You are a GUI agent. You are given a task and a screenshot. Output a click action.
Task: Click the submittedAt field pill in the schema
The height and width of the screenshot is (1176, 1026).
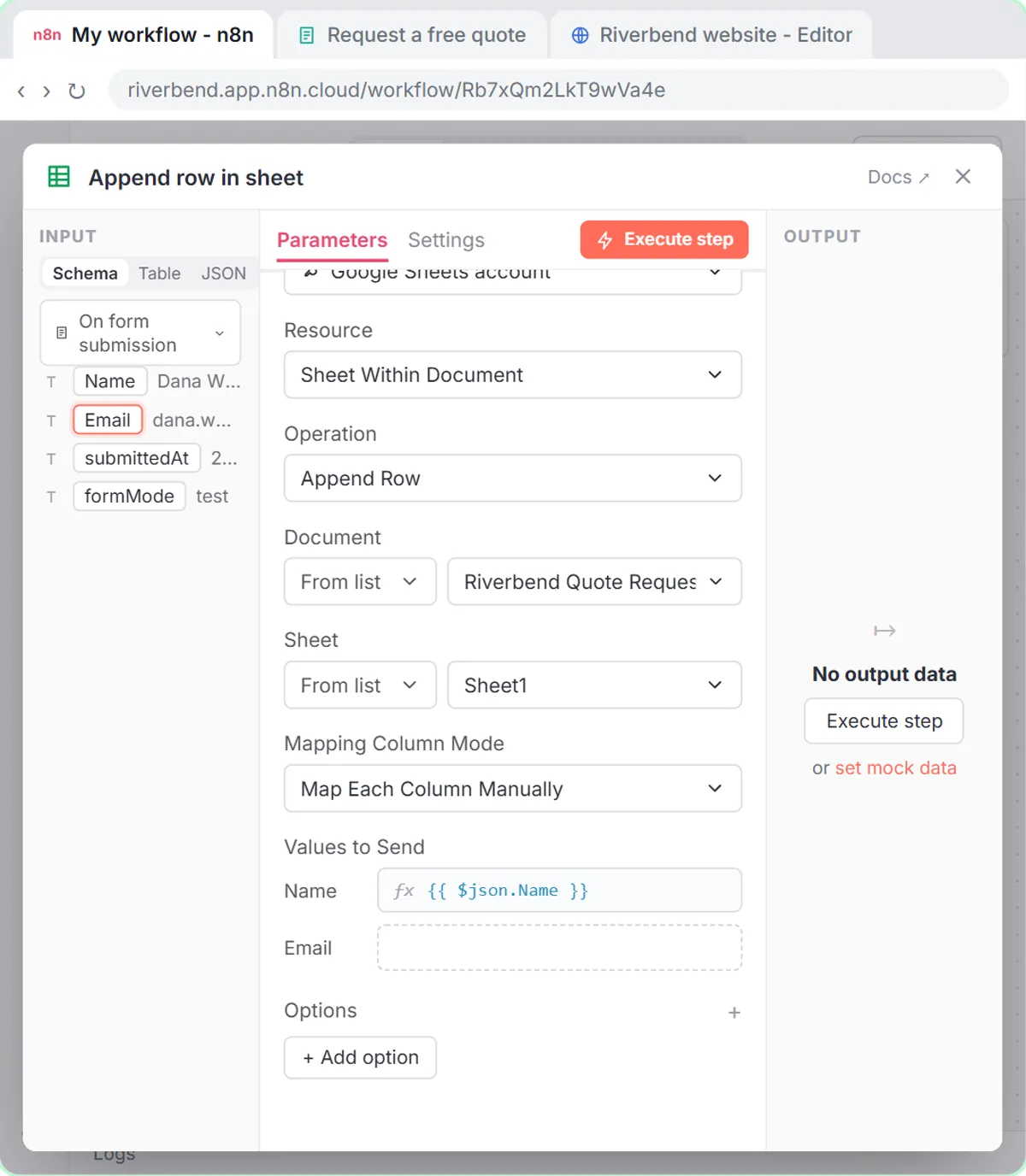coord(137,459)
